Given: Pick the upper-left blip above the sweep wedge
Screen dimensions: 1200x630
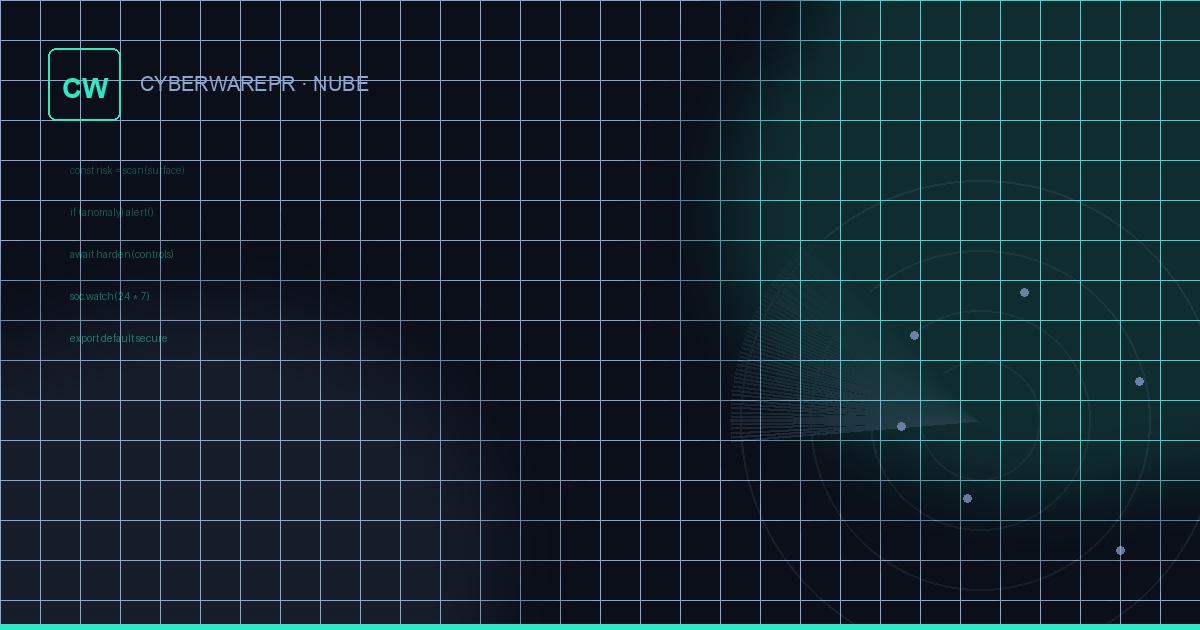Looking at the screenshot, I should click(x=914, y=335).
